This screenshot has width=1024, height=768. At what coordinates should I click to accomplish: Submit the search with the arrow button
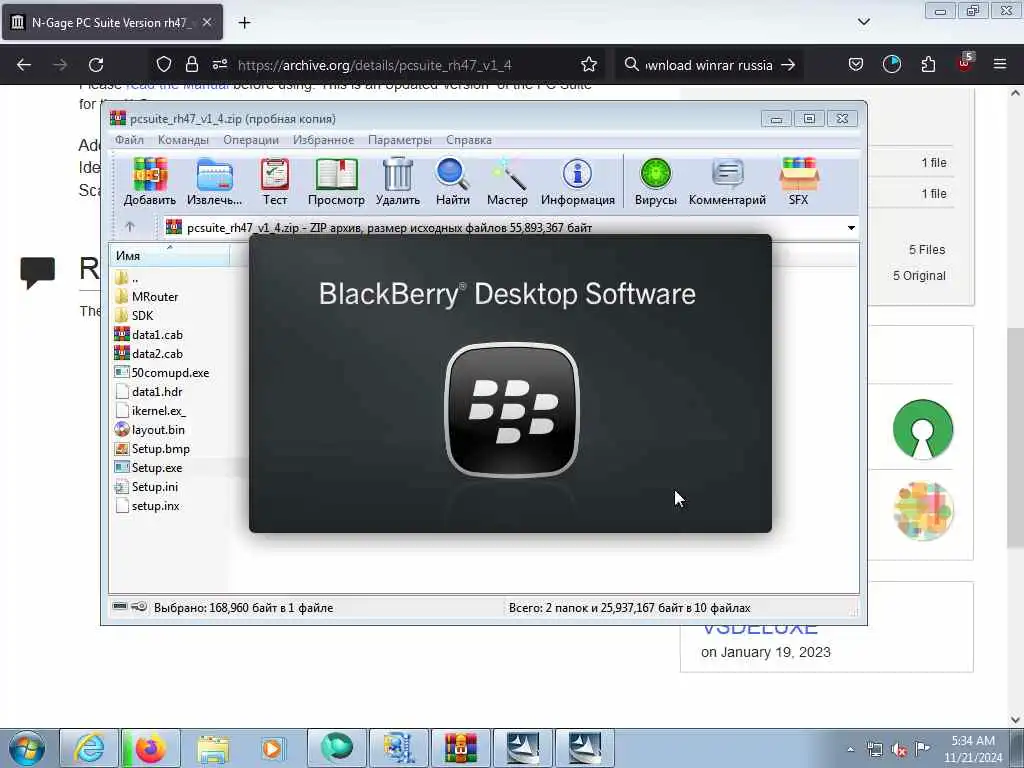788,65
